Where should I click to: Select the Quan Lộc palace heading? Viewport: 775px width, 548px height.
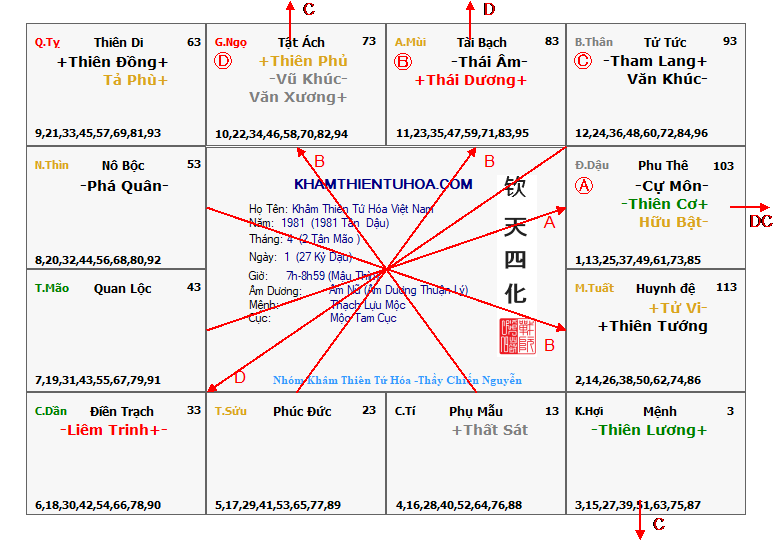click(x=123, y=287)
